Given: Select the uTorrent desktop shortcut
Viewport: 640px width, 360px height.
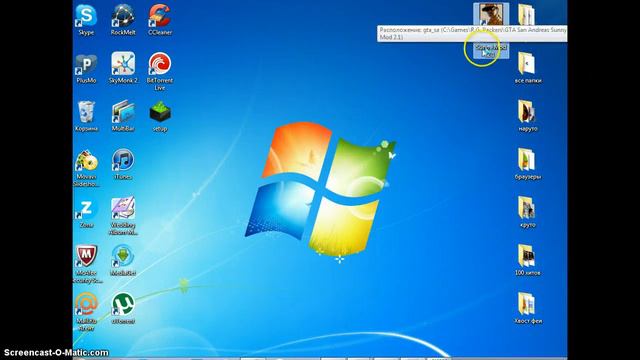Looking at the screenshot, I should [123, 304].
